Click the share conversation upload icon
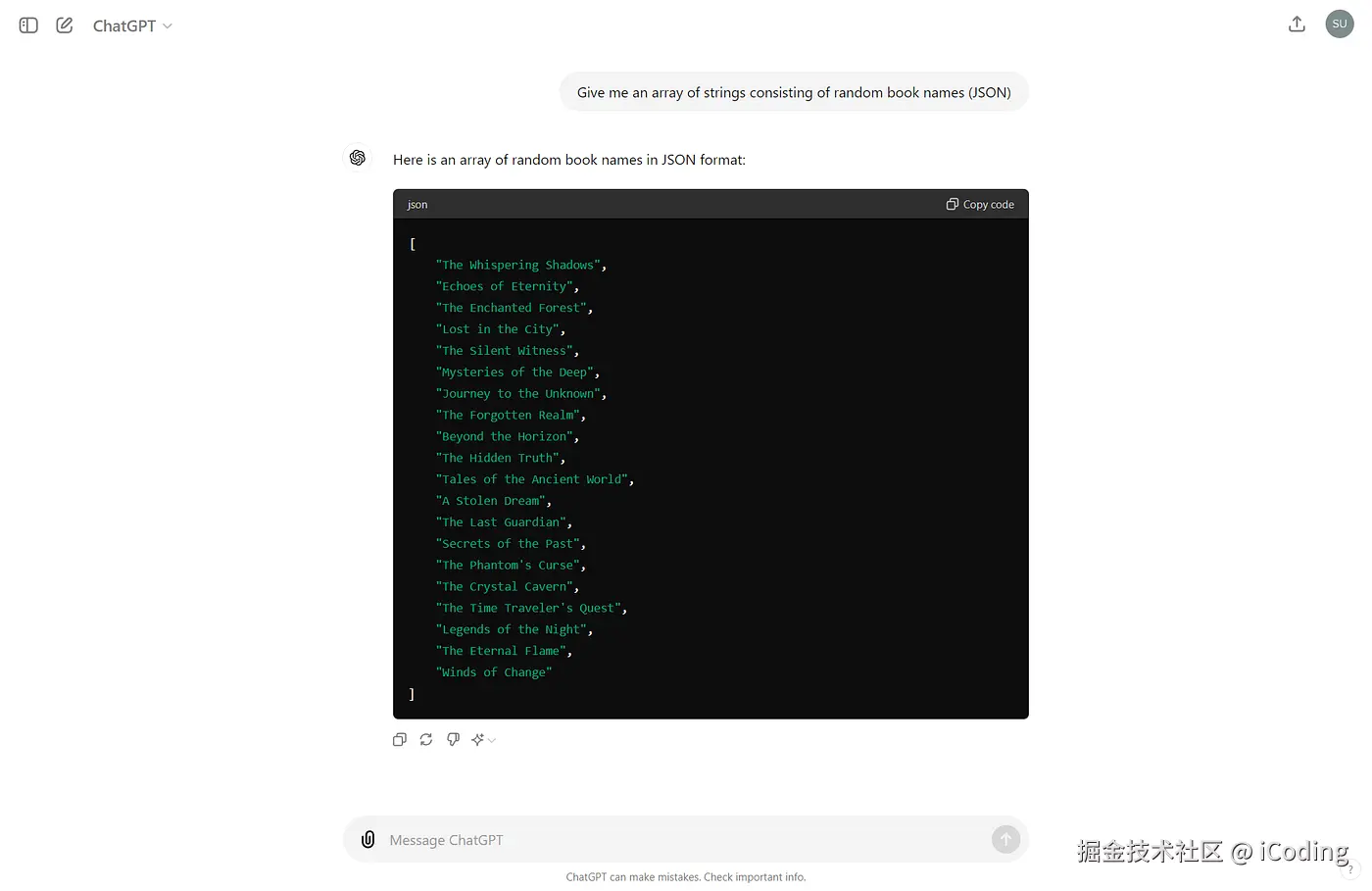The image size is (1372, 891). [x=1297, y=25]
